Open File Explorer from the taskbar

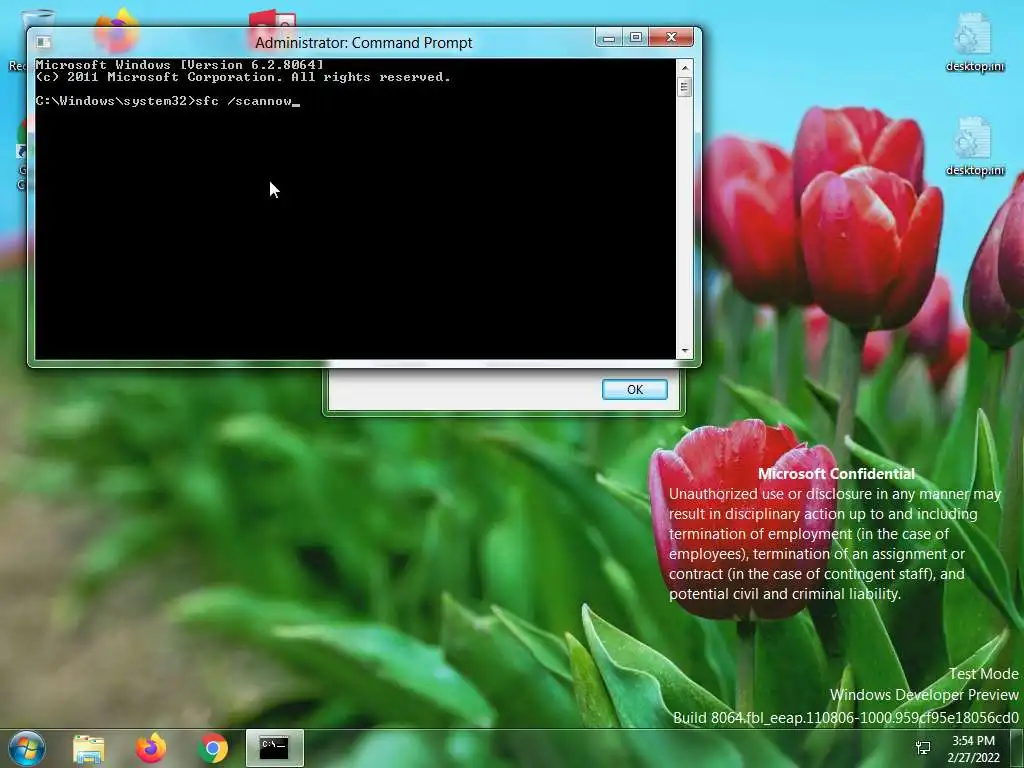88,748
